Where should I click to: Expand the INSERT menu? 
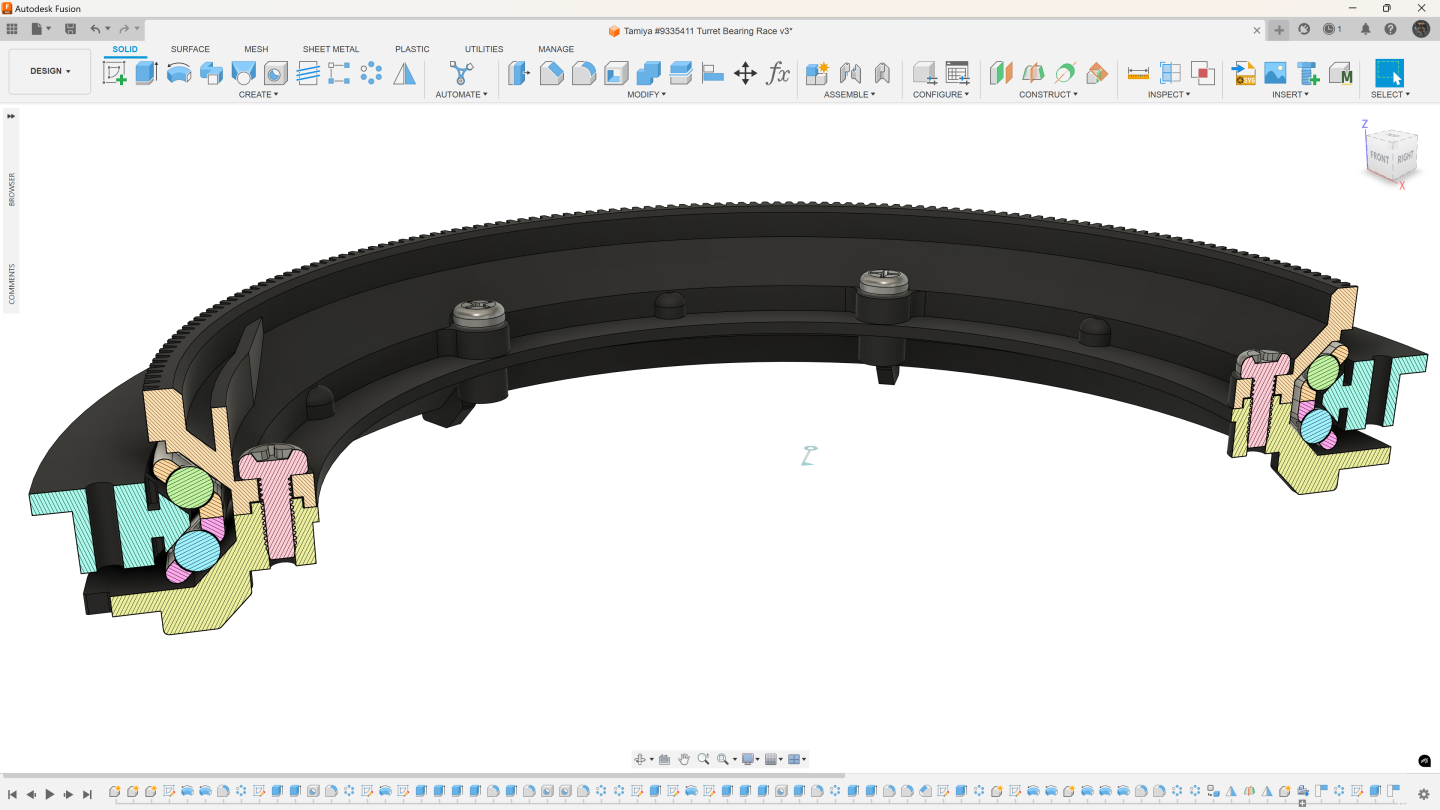[1290, 95]
